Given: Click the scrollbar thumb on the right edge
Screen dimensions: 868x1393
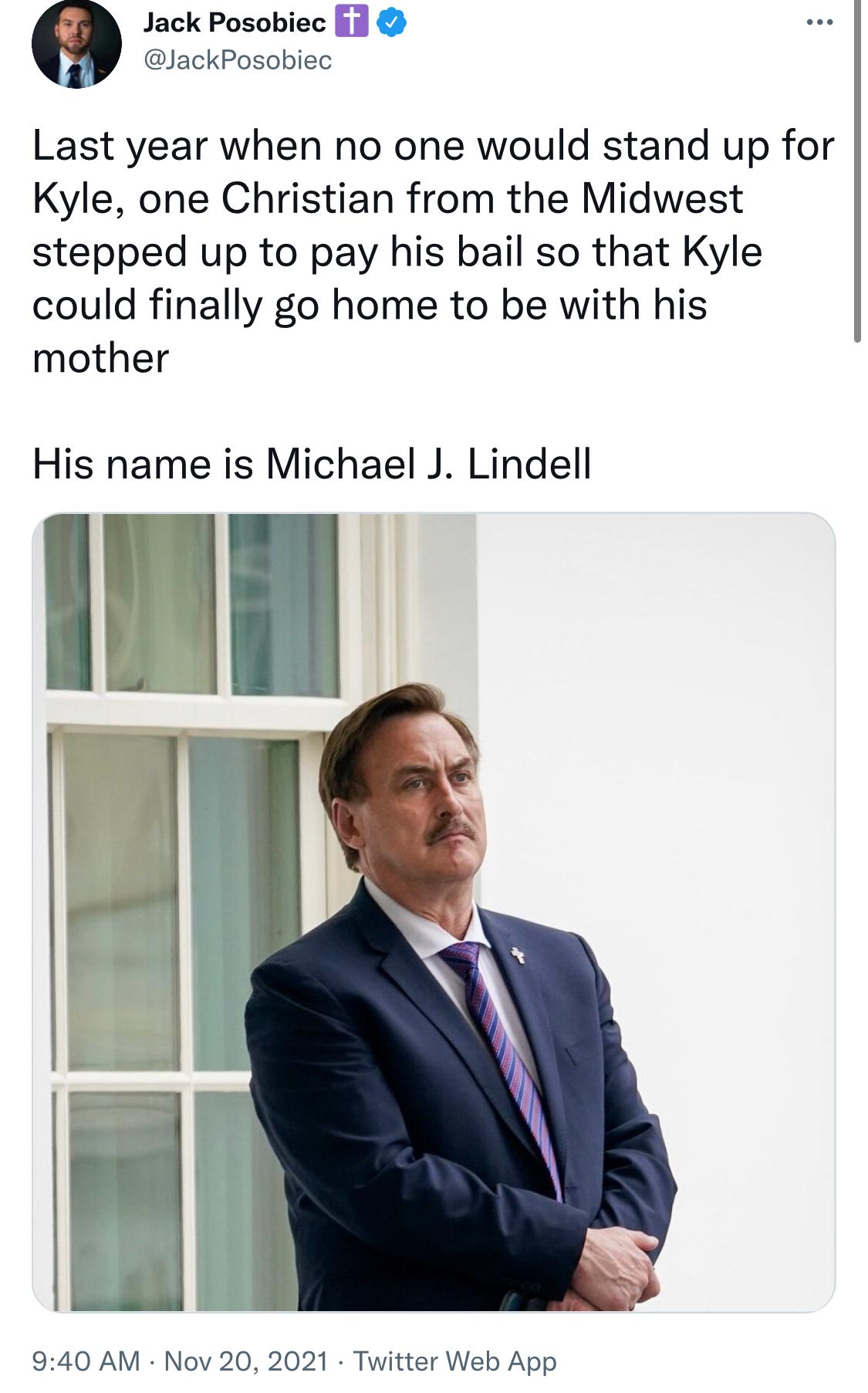Looking at the screenshot, I should point(857,170).
